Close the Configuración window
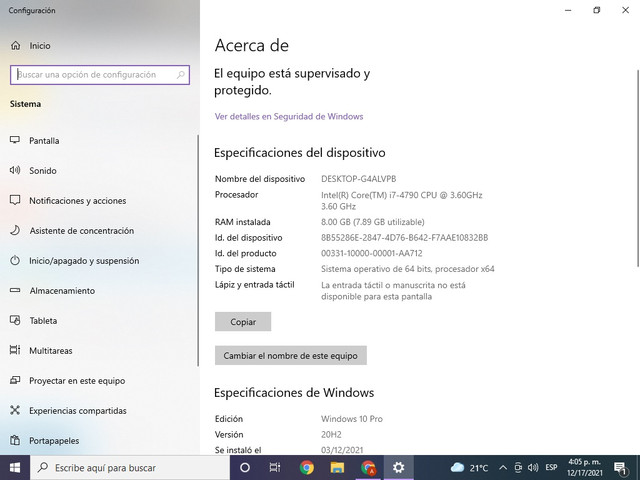 pyautogui.click(x=625, y=10)
